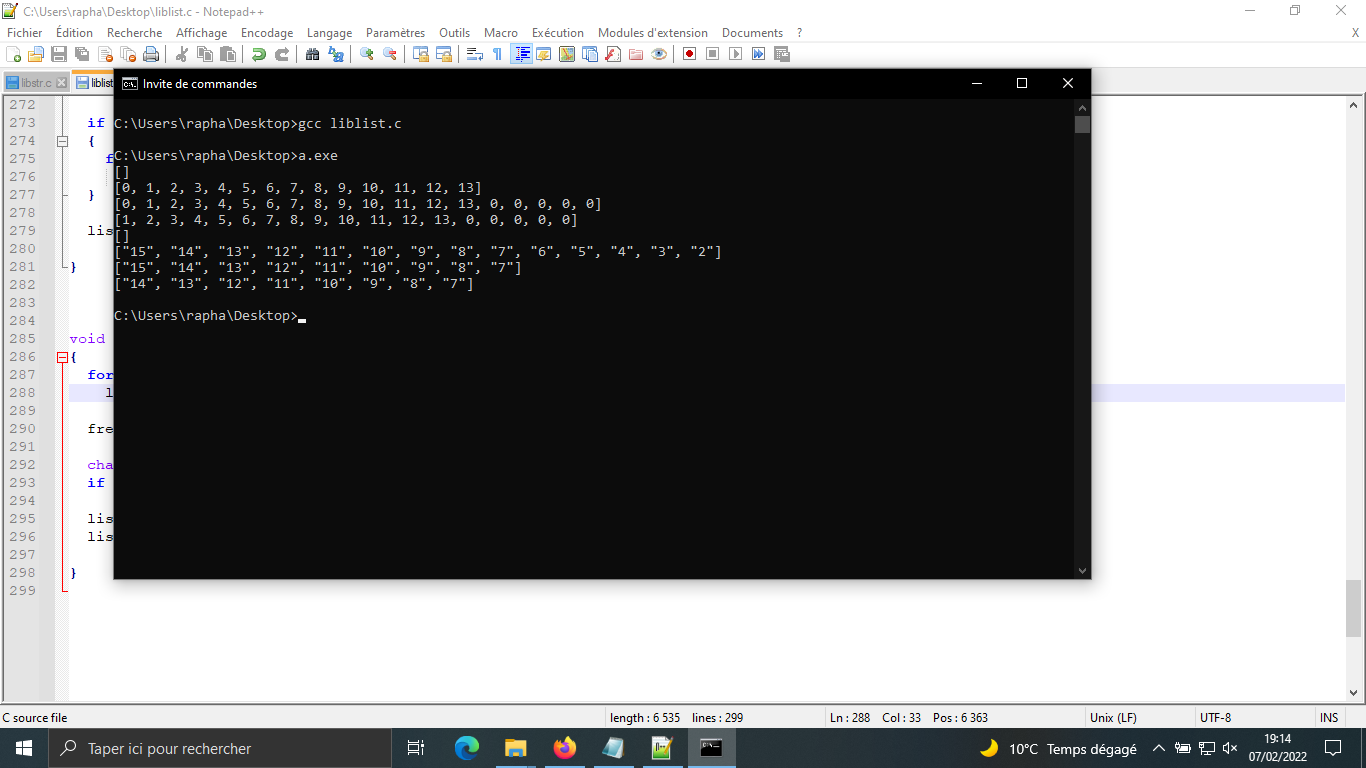Show hidden system tray icons

point(1159,748)
